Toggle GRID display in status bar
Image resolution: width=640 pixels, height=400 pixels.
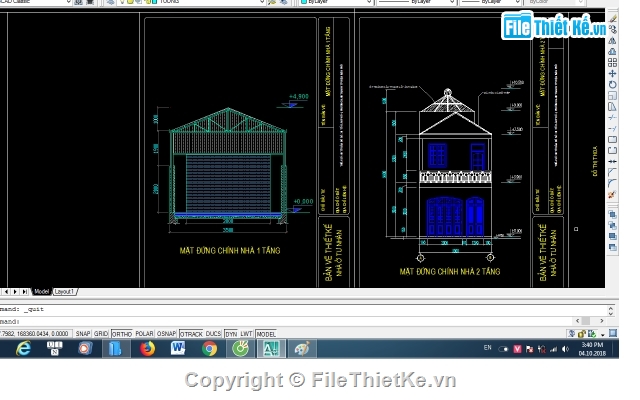click(101, 334)
